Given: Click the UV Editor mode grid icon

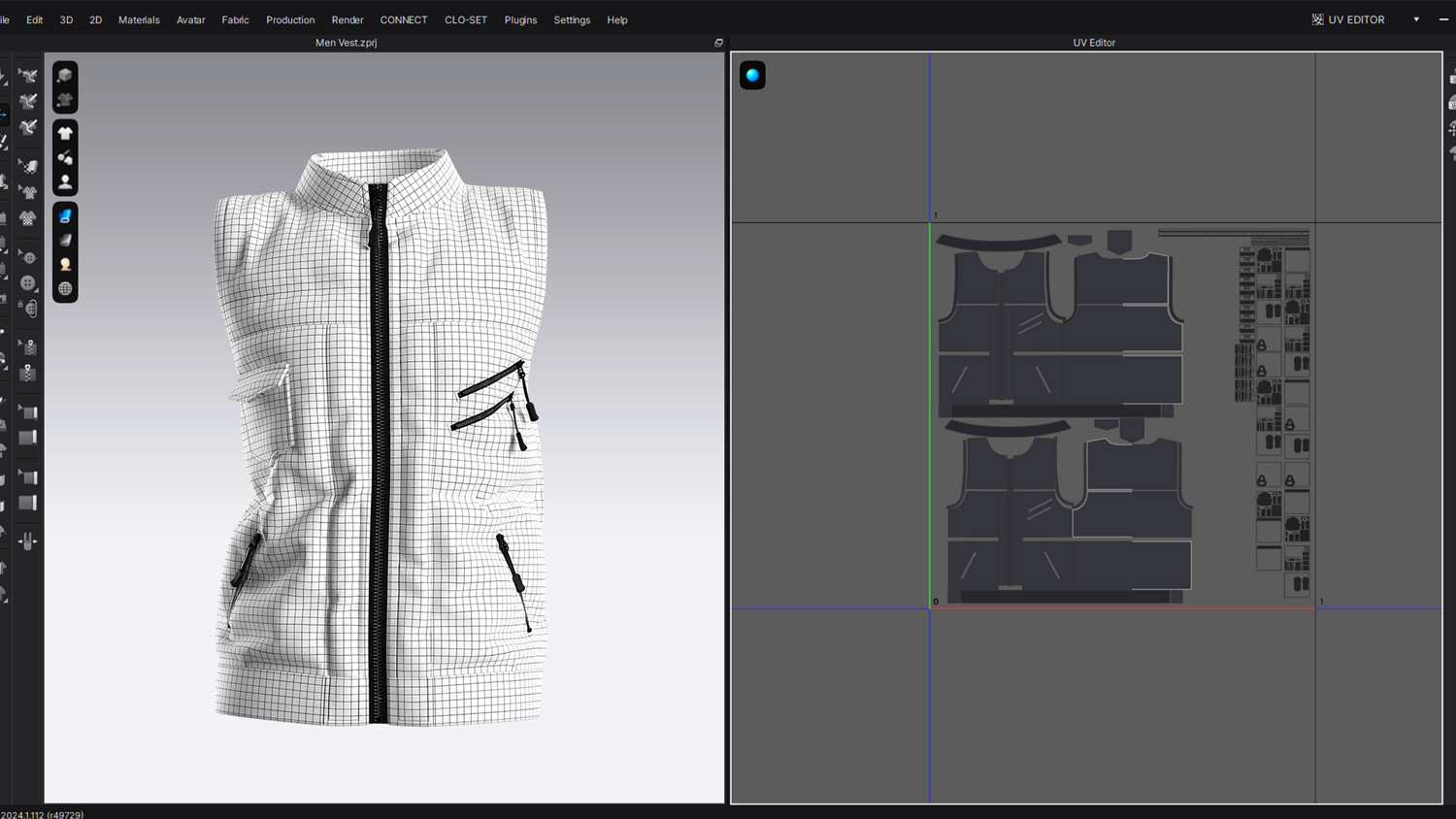Looking at the screenshot, I should coord(1317,19).
